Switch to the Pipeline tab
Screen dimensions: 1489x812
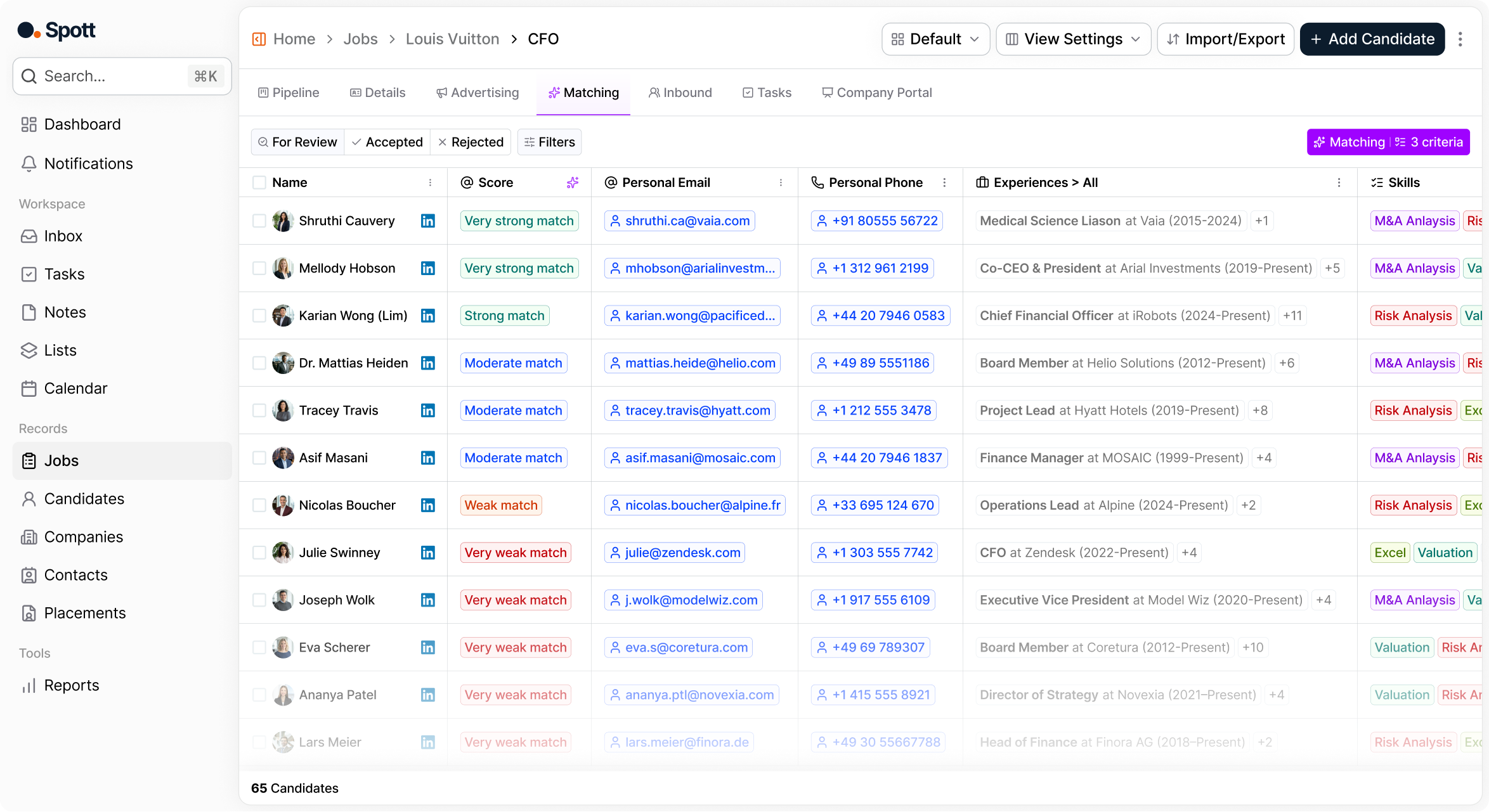pos(289,93)
